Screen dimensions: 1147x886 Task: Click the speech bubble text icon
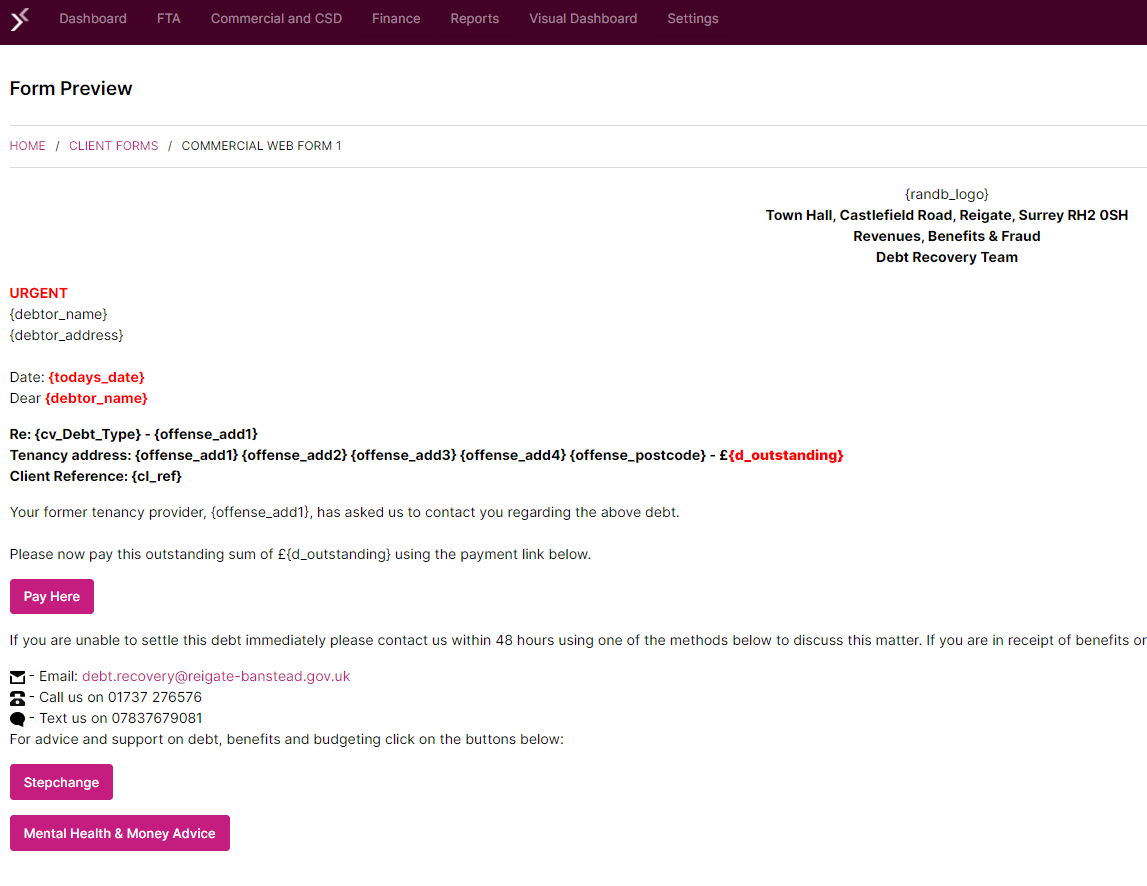(x=16, y=718)
